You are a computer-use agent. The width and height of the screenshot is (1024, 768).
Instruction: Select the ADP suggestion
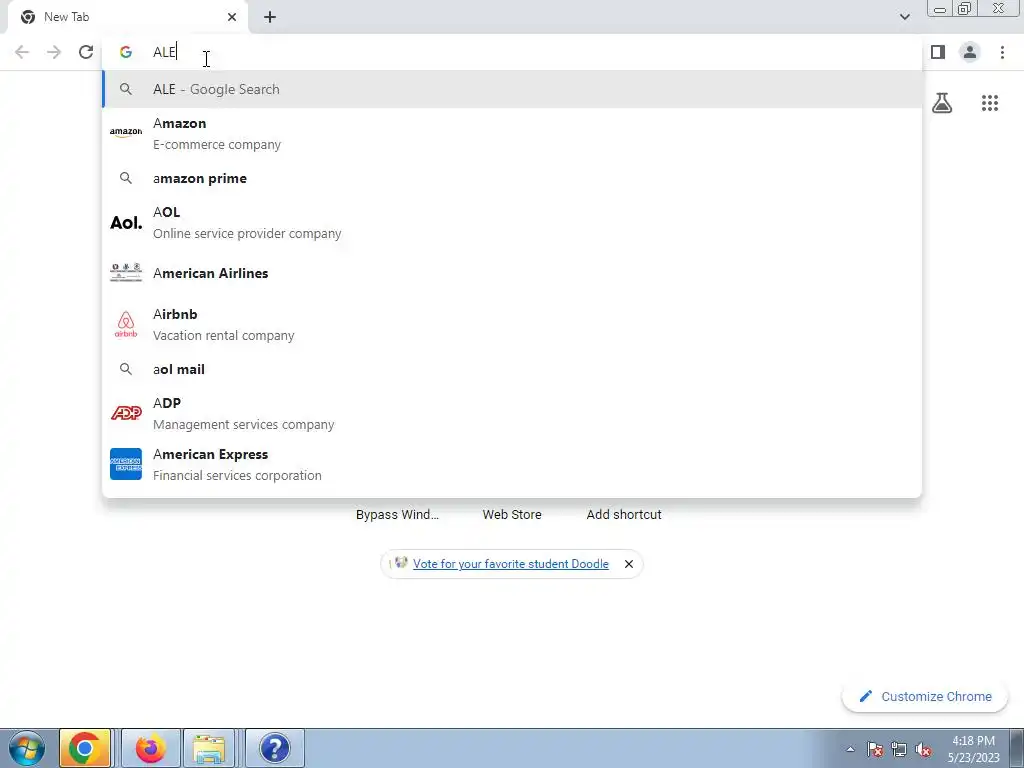512,413
